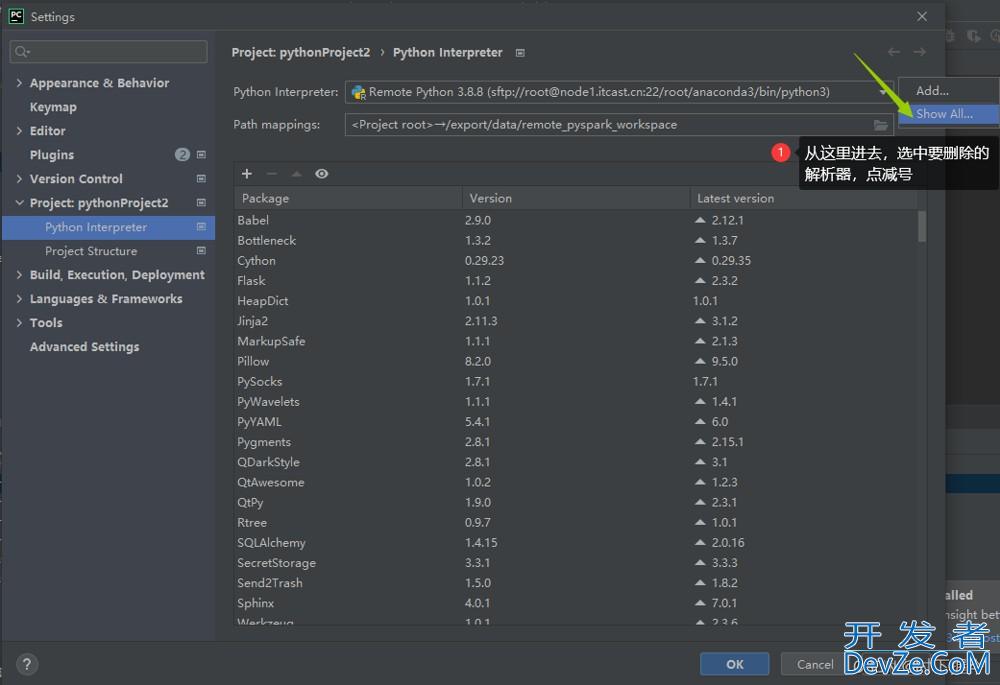Select the PyYAML package row
This screenshot has width=1000, height=685.
(577, 422)
